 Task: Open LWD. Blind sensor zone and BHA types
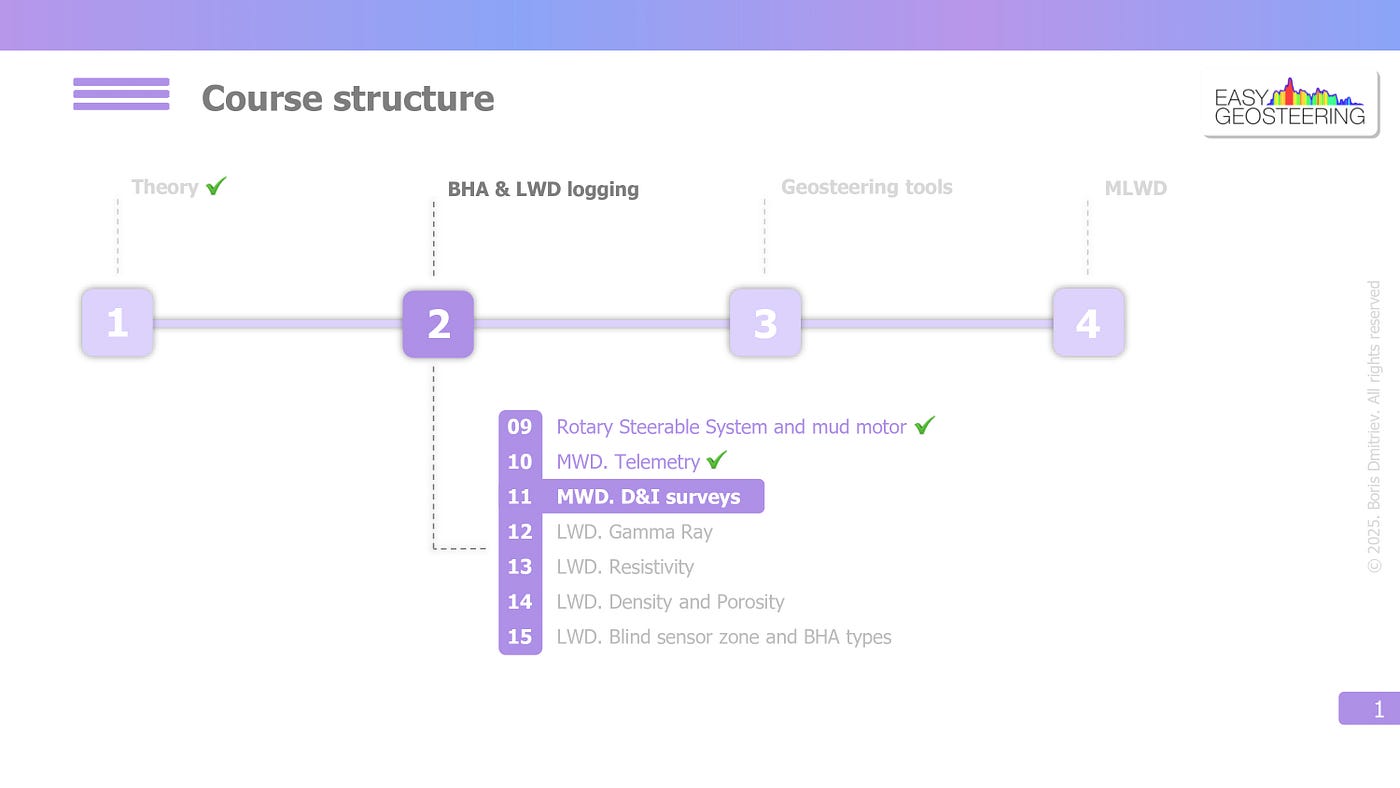pos(724,637)
